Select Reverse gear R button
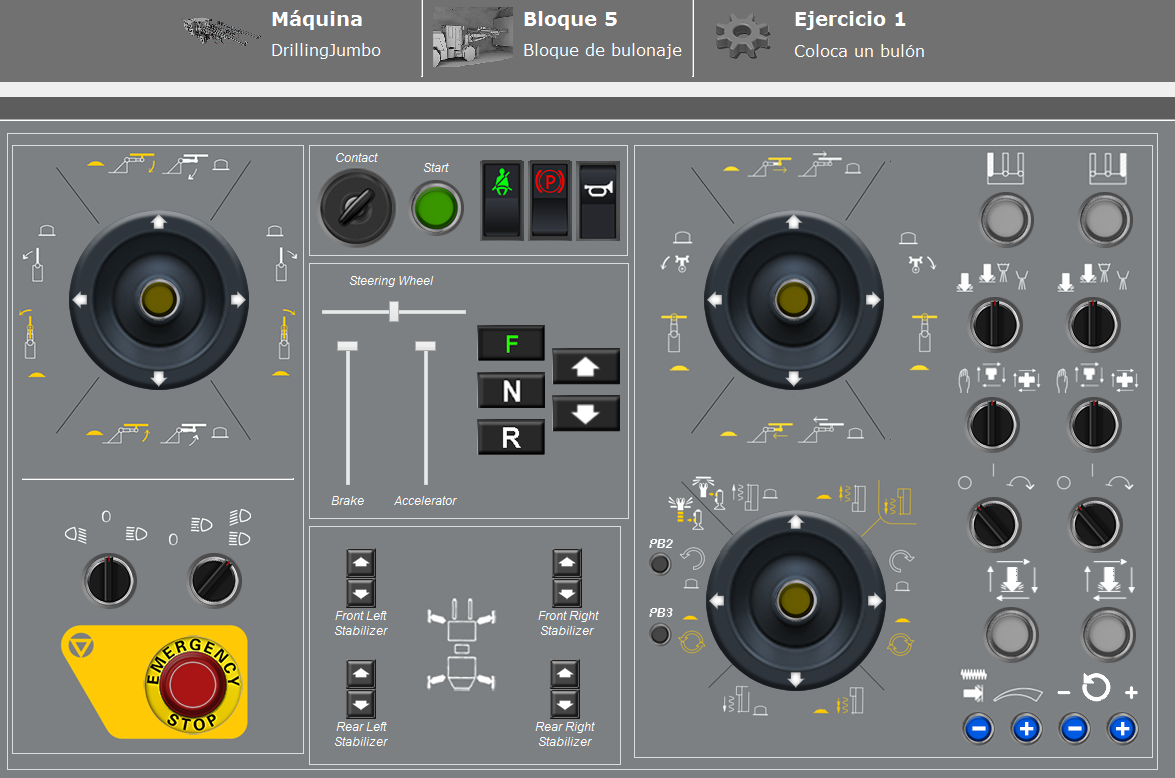Screen dimensions: 1175x778 (x=511, y=438)
